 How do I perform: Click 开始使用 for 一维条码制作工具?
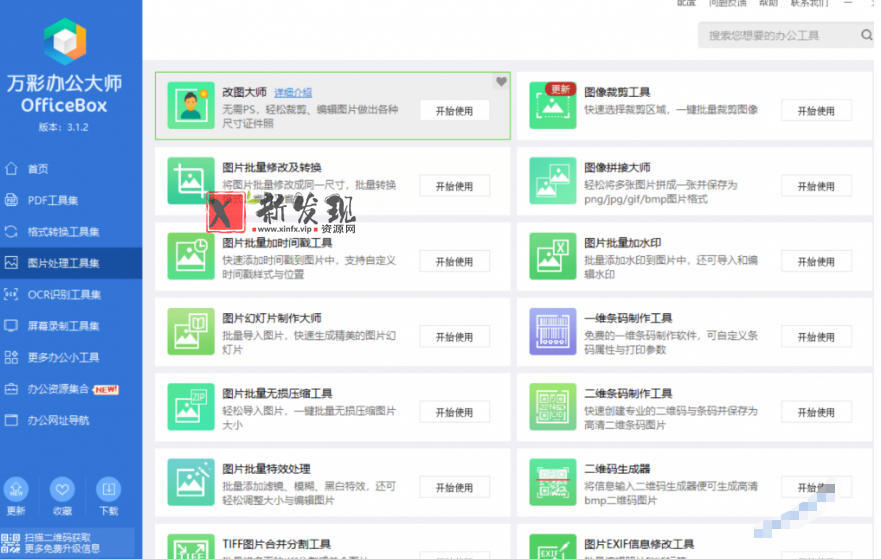pos(816,337)
